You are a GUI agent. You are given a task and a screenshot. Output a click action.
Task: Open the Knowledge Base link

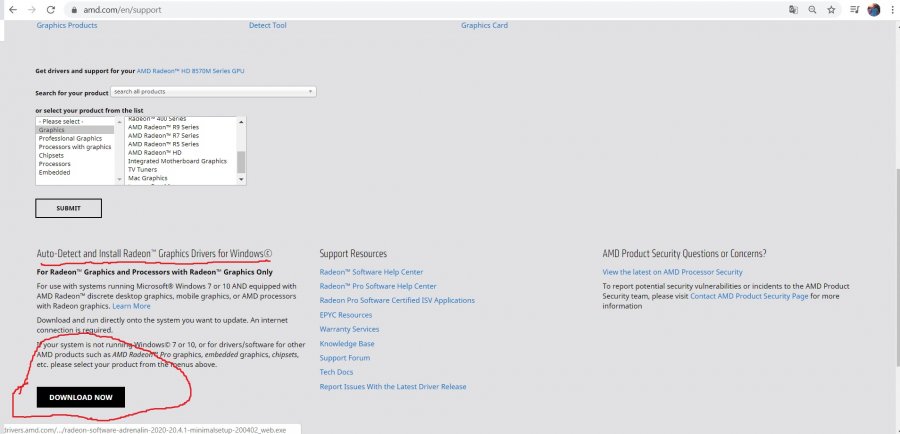tap(347, 343)
